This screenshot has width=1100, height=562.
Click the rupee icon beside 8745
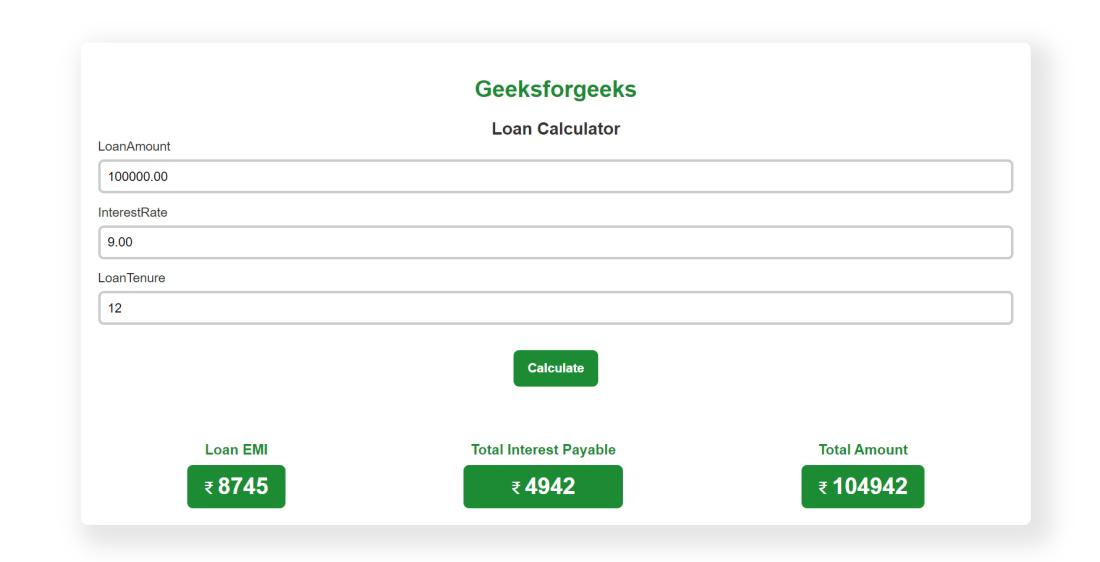point(209,488)
